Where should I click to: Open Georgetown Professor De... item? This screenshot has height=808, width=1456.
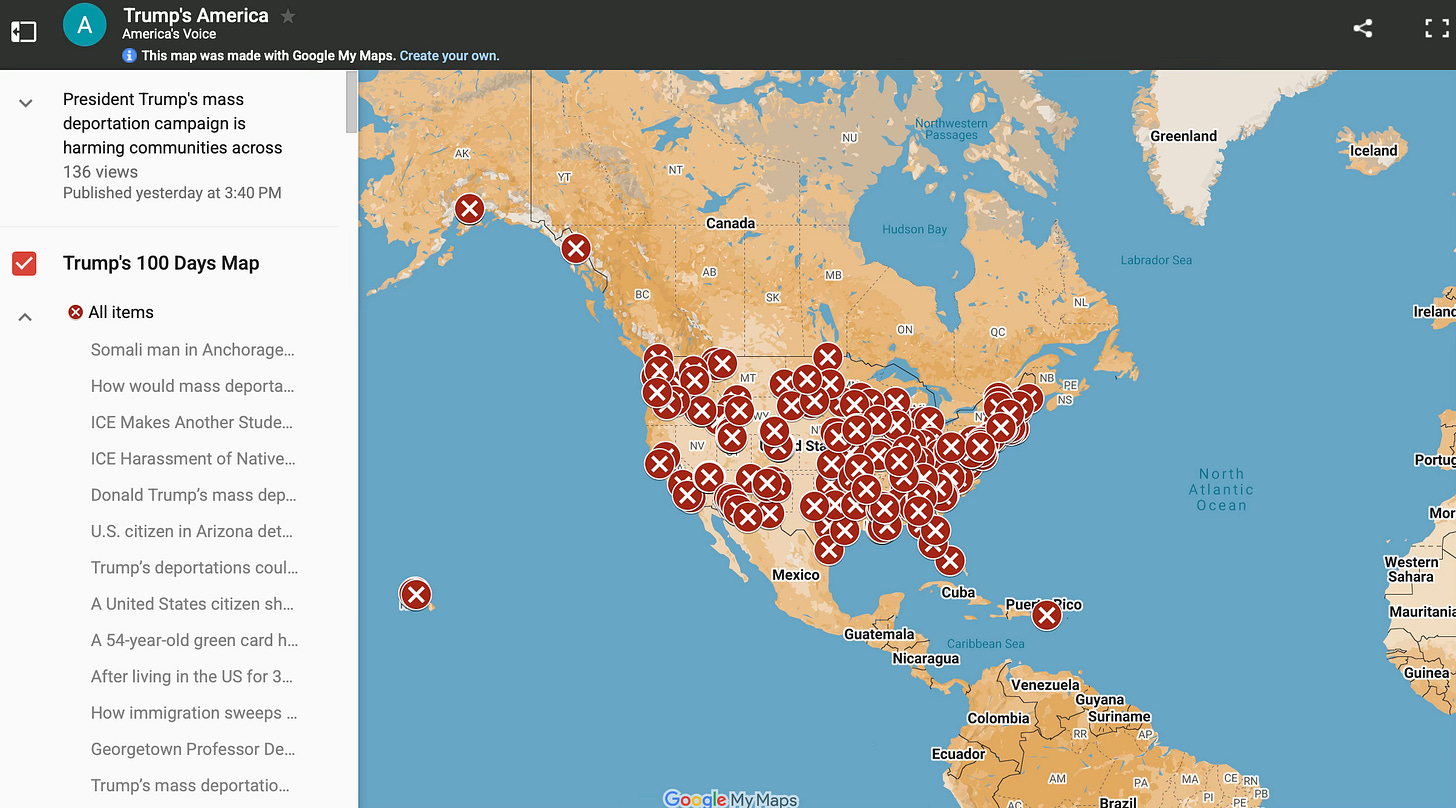(193, 749)
